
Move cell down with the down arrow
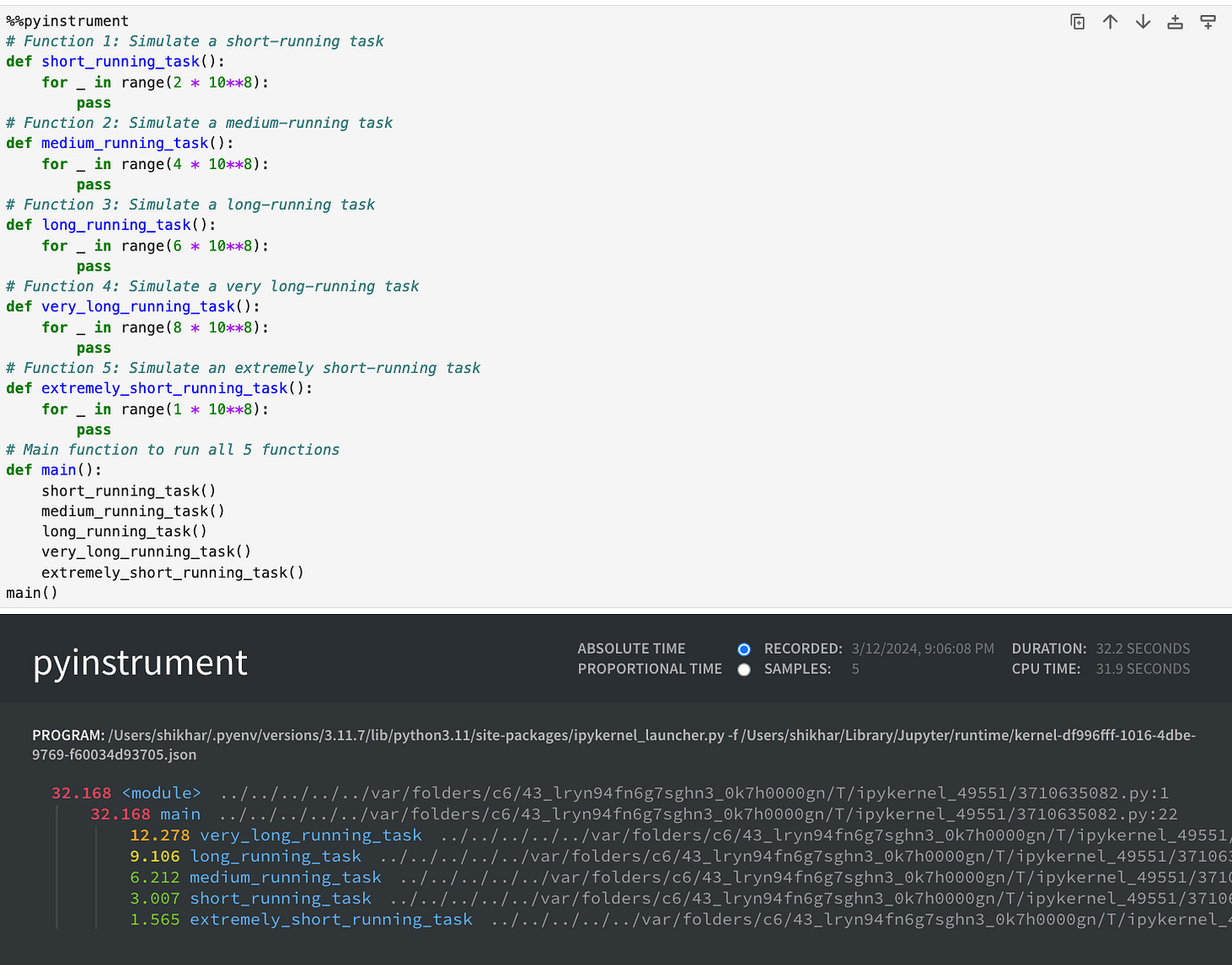[1143, 22]
